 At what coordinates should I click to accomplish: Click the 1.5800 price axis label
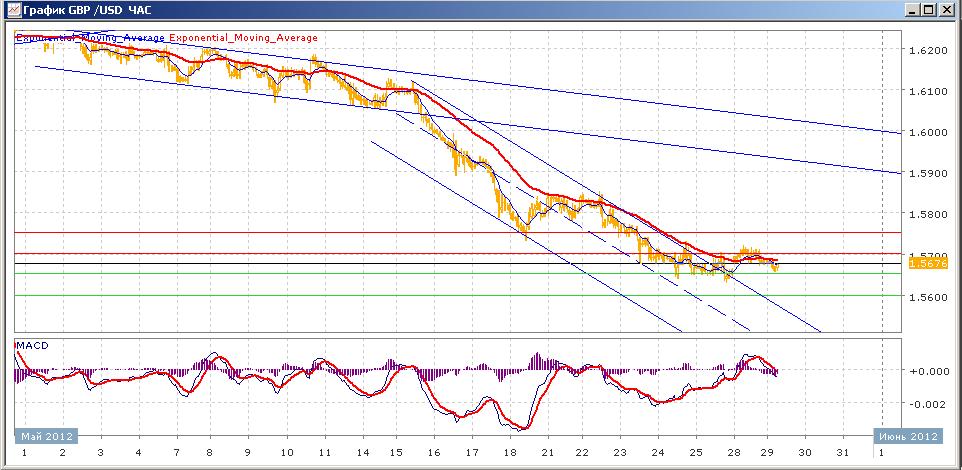(928, 214)
